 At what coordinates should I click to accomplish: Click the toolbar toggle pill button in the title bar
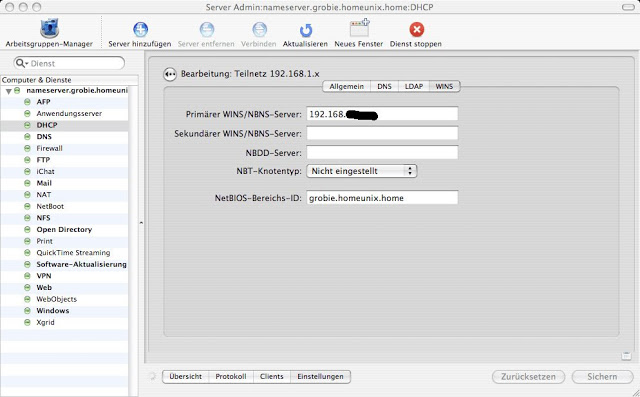[628, 7]
